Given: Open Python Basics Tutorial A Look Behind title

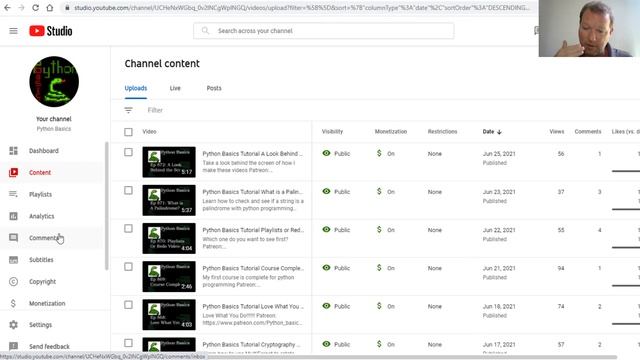Looking at the screenshot, I should pos(253,154).
